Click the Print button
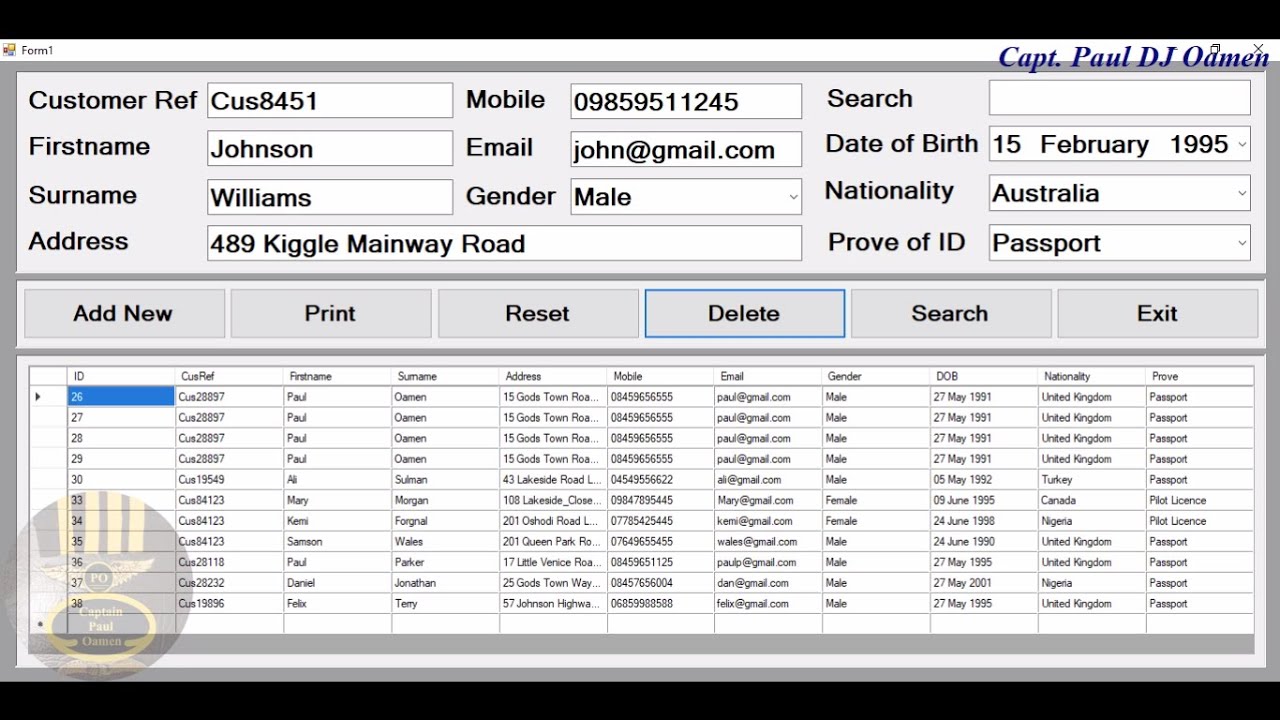 click(331, 313)
